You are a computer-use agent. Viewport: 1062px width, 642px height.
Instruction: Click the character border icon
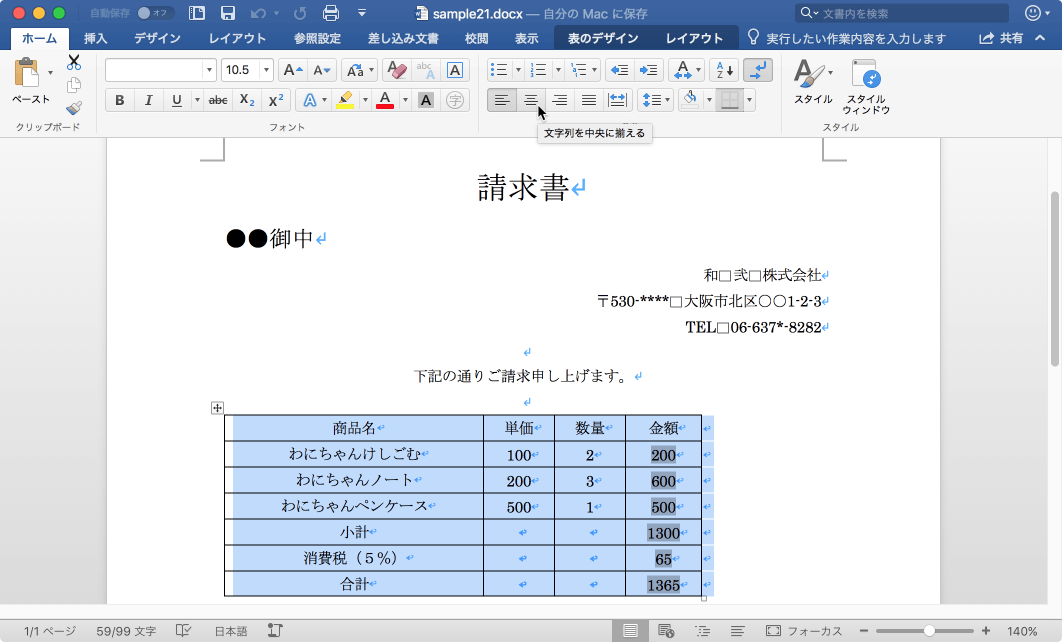(454, 70)
